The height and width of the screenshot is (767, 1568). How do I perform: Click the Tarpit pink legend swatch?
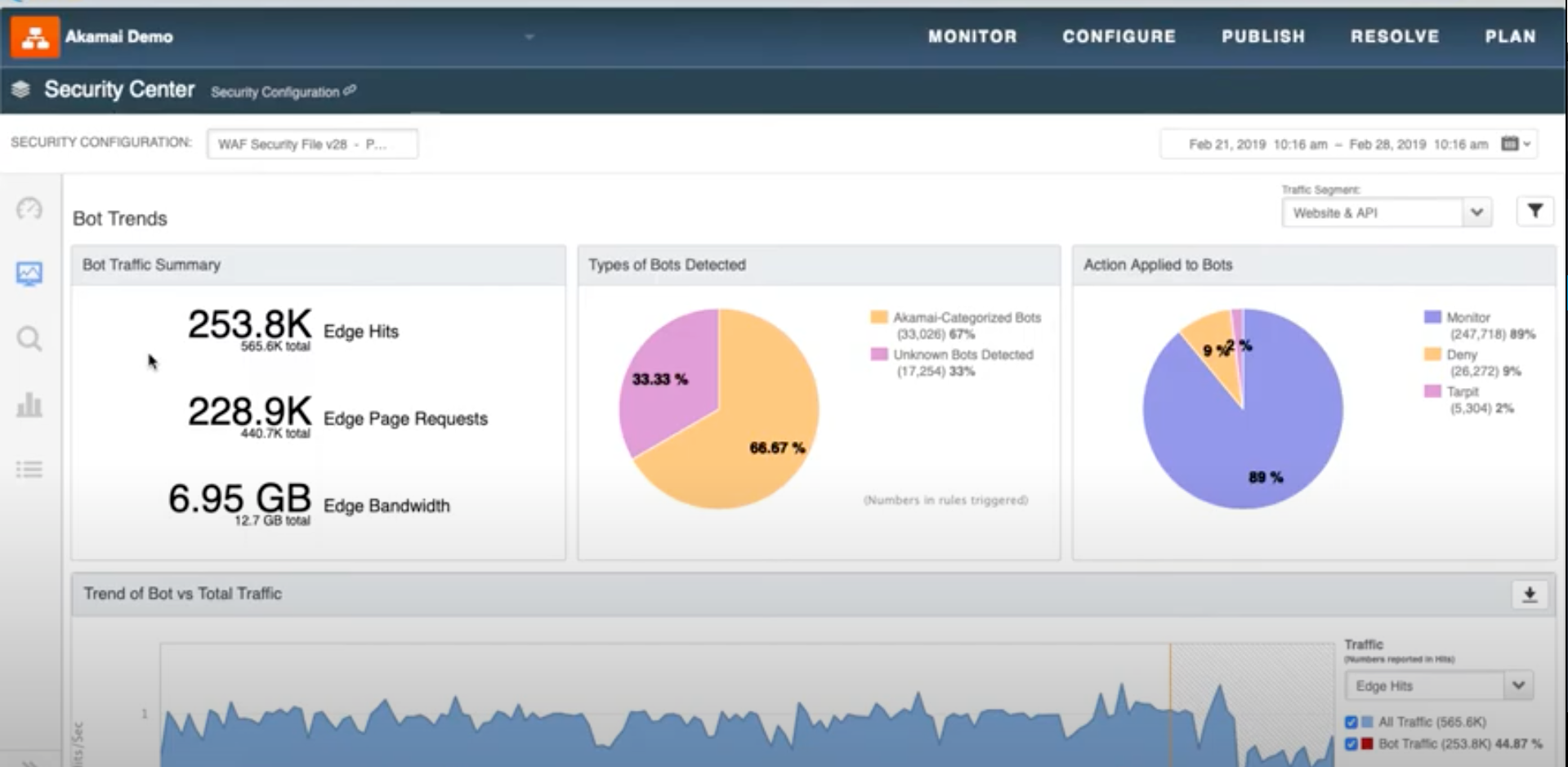coord(1432,391)
